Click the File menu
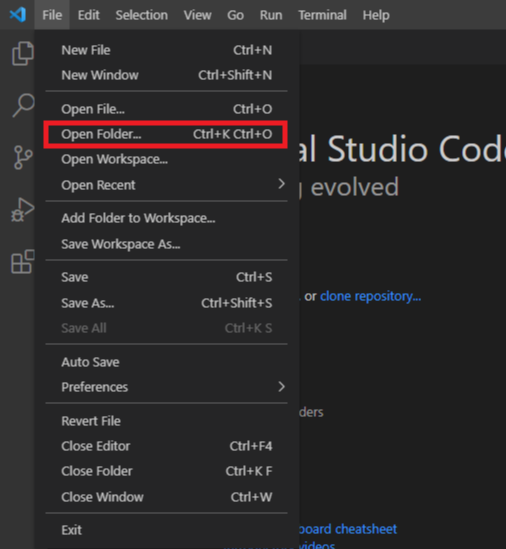Viewport: 506px width, 549px height. pos(52,15)
